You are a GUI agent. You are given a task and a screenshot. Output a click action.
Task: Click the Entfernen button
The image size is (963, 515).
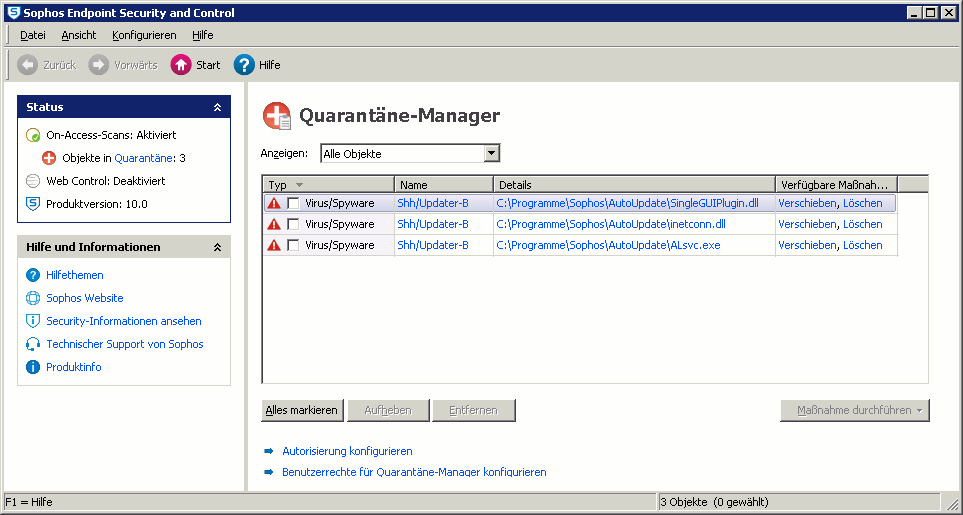click(x=474, y=411)
